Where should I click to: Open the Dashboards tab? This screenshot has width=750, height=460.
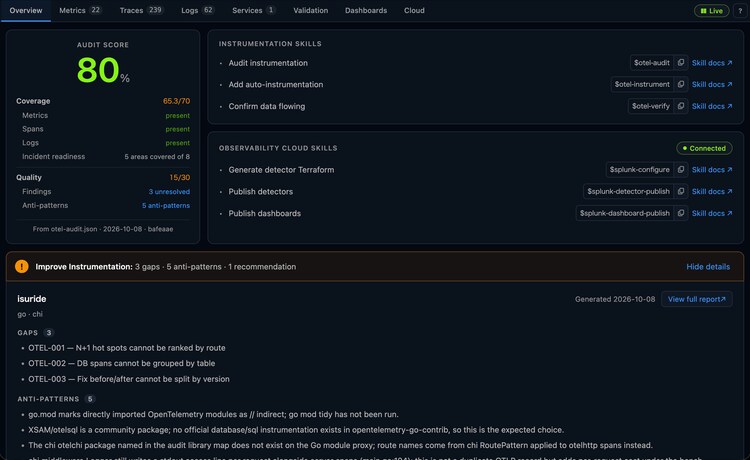pos(366,10)
